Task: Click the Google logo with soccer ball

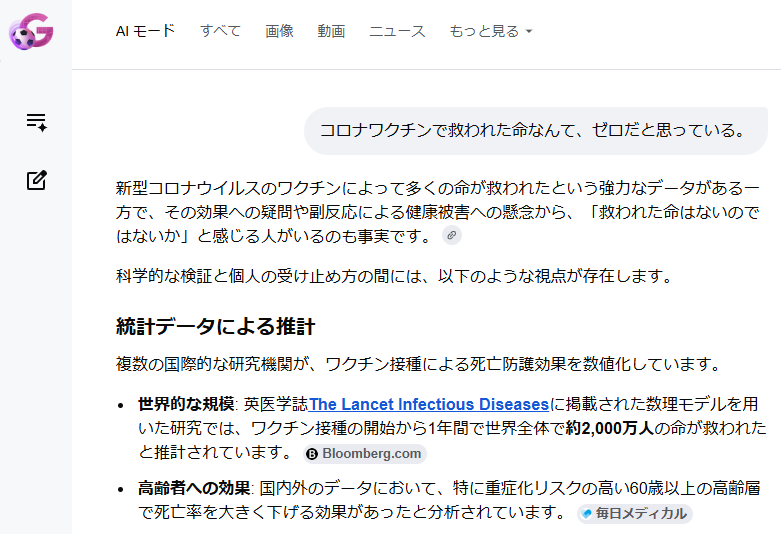Action: click(x=31, y=31)
